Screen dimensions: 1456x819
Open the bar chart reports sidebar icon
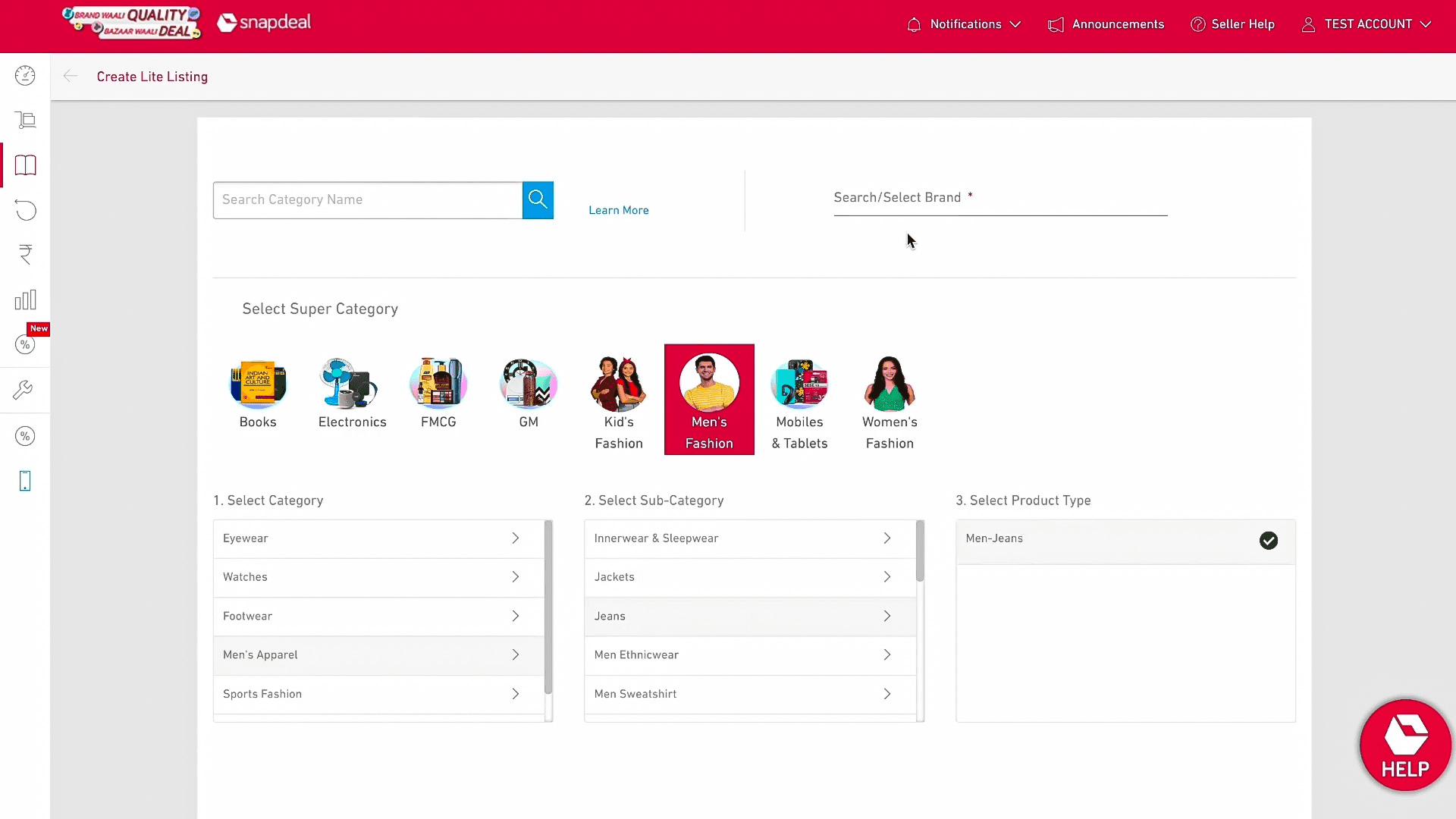pos(25,300)
